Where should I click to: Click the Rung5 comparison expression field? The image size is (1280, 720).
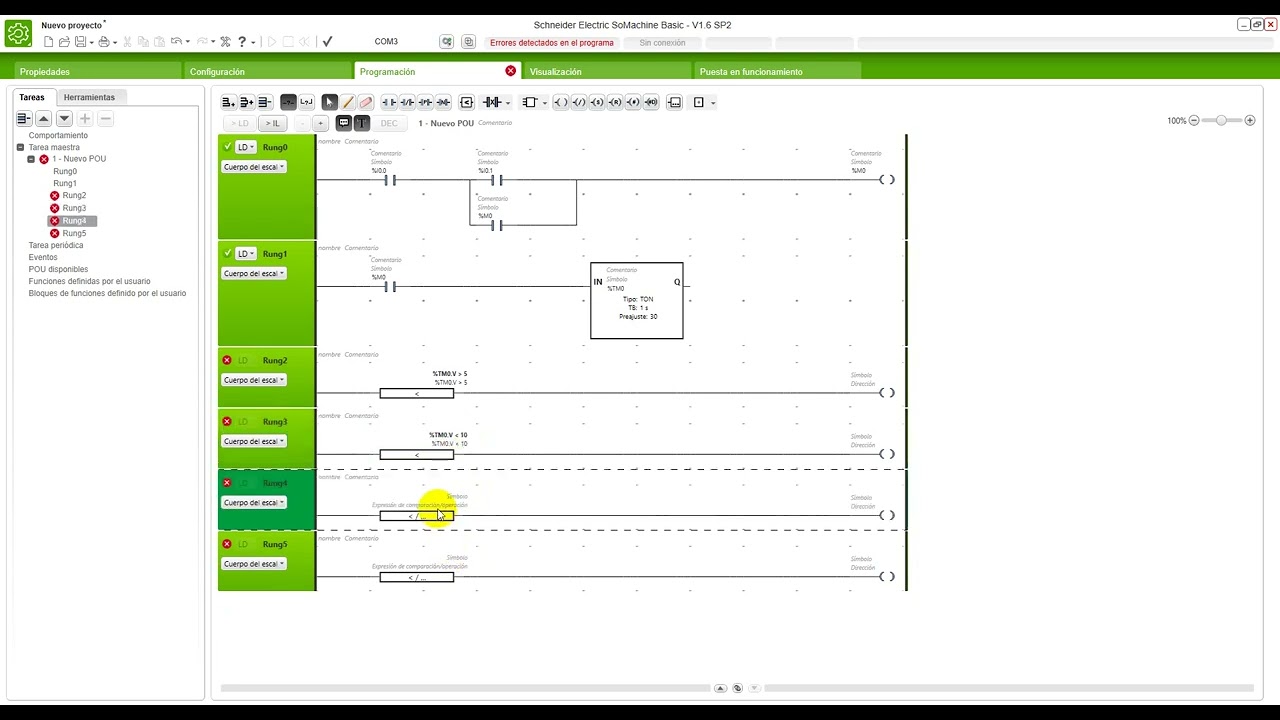417,577
